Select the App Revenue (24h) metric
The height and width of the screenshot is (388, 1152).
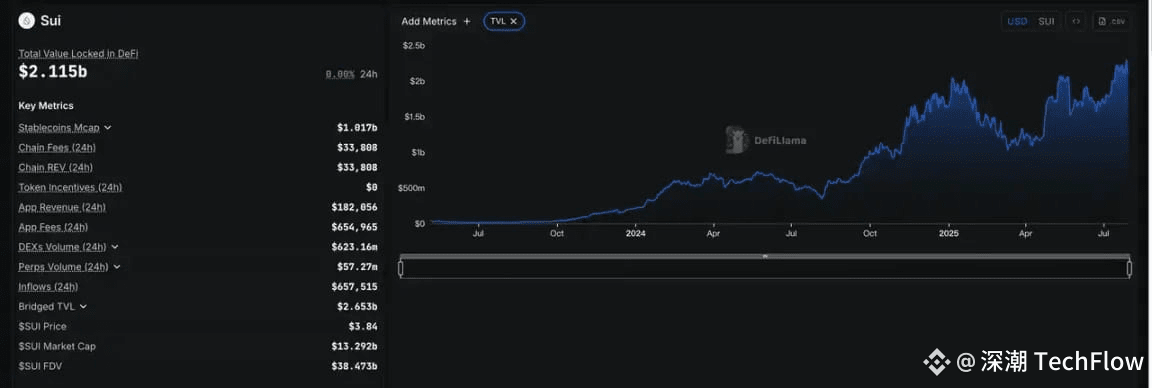tap(62, 207)
